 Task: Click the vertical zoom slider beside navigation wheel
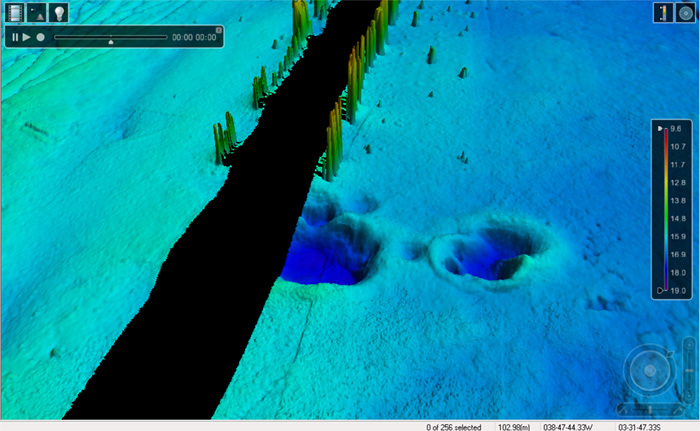pos(687,370)
